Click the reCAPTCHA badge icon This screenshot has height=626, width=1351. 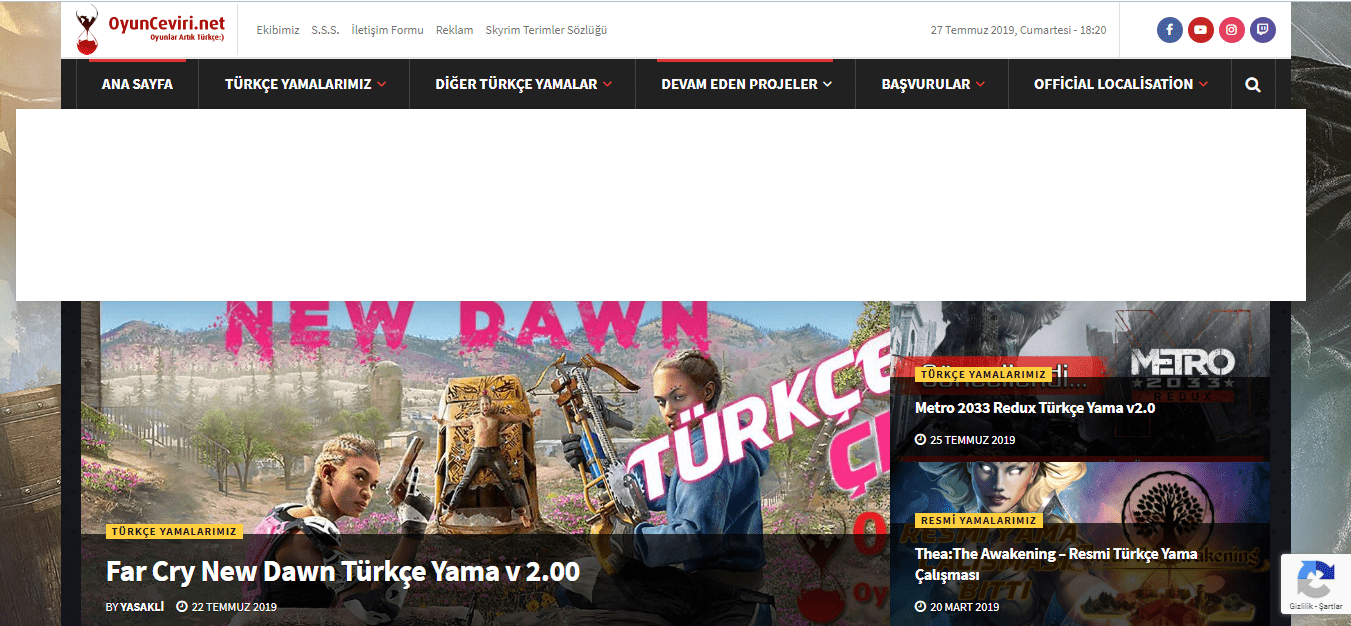point(1315,580)
